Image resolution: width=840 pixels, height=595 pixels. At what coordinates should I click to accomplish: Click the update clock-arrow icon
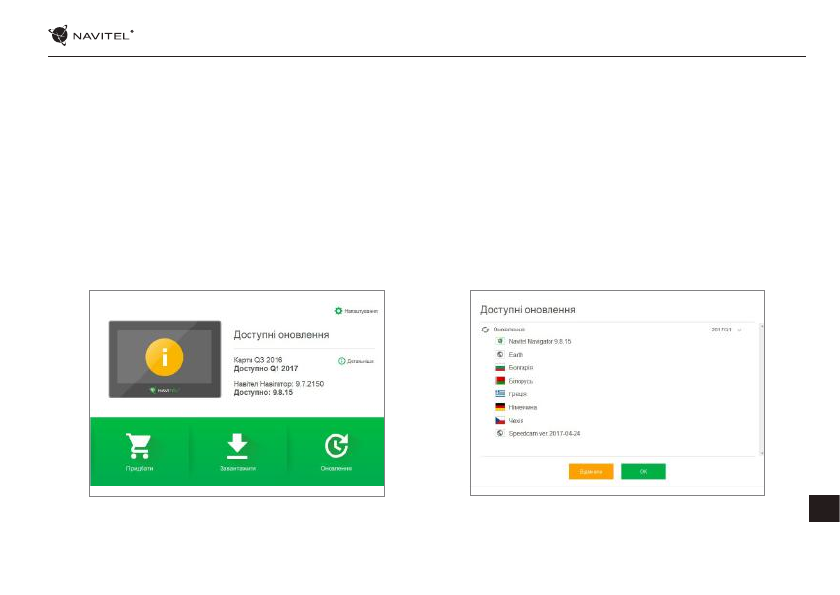point(336,446)
